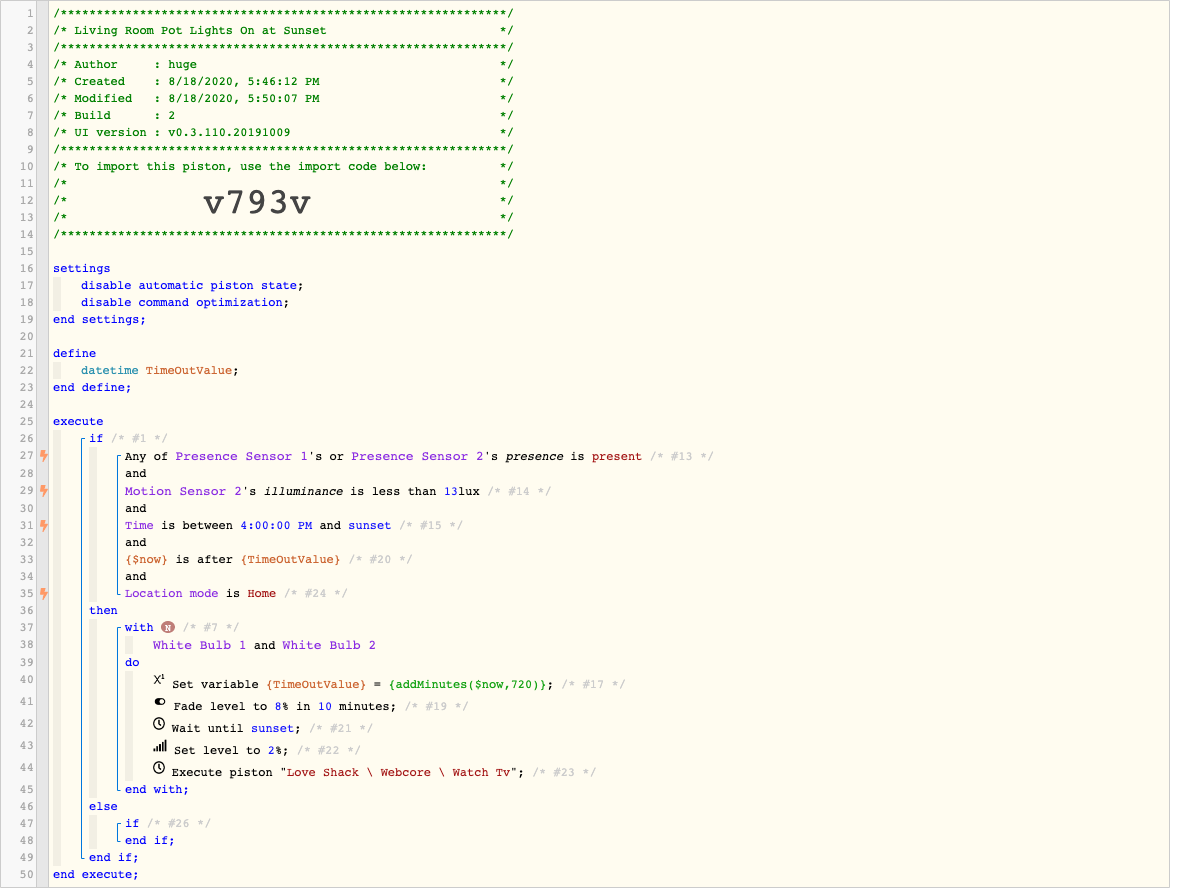Viewport: 1178px width, 889px height.
Task: Click the 'then' keyword
Action: point(103,610)
